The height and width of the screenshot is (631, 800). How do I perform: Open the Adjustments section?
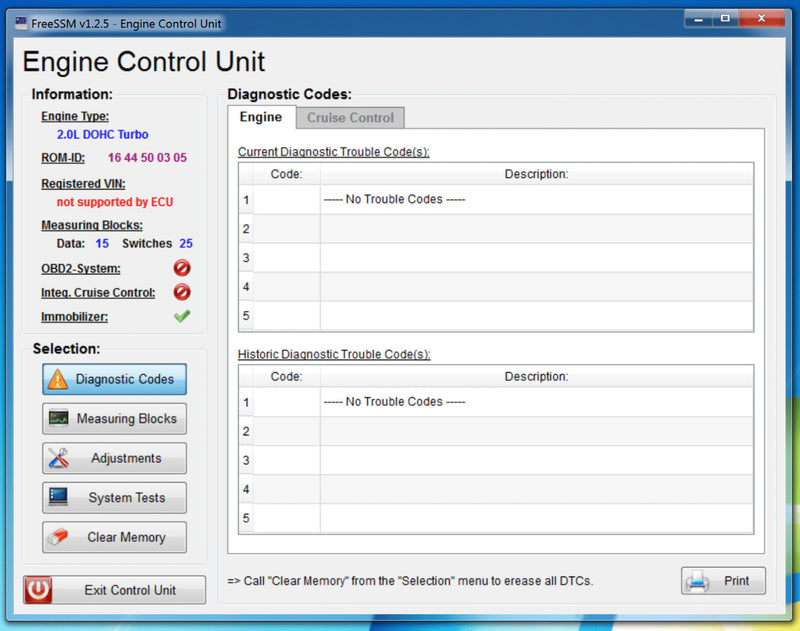point(114,458)
